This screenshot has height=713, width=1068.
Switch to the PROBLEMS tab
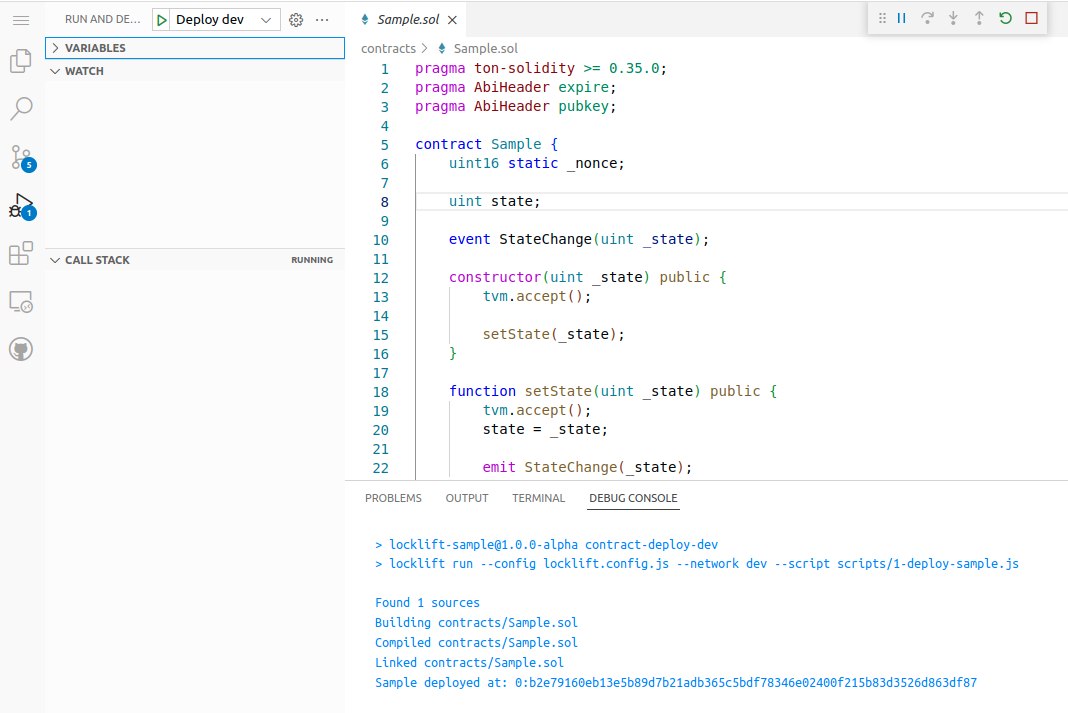point(393,498)
